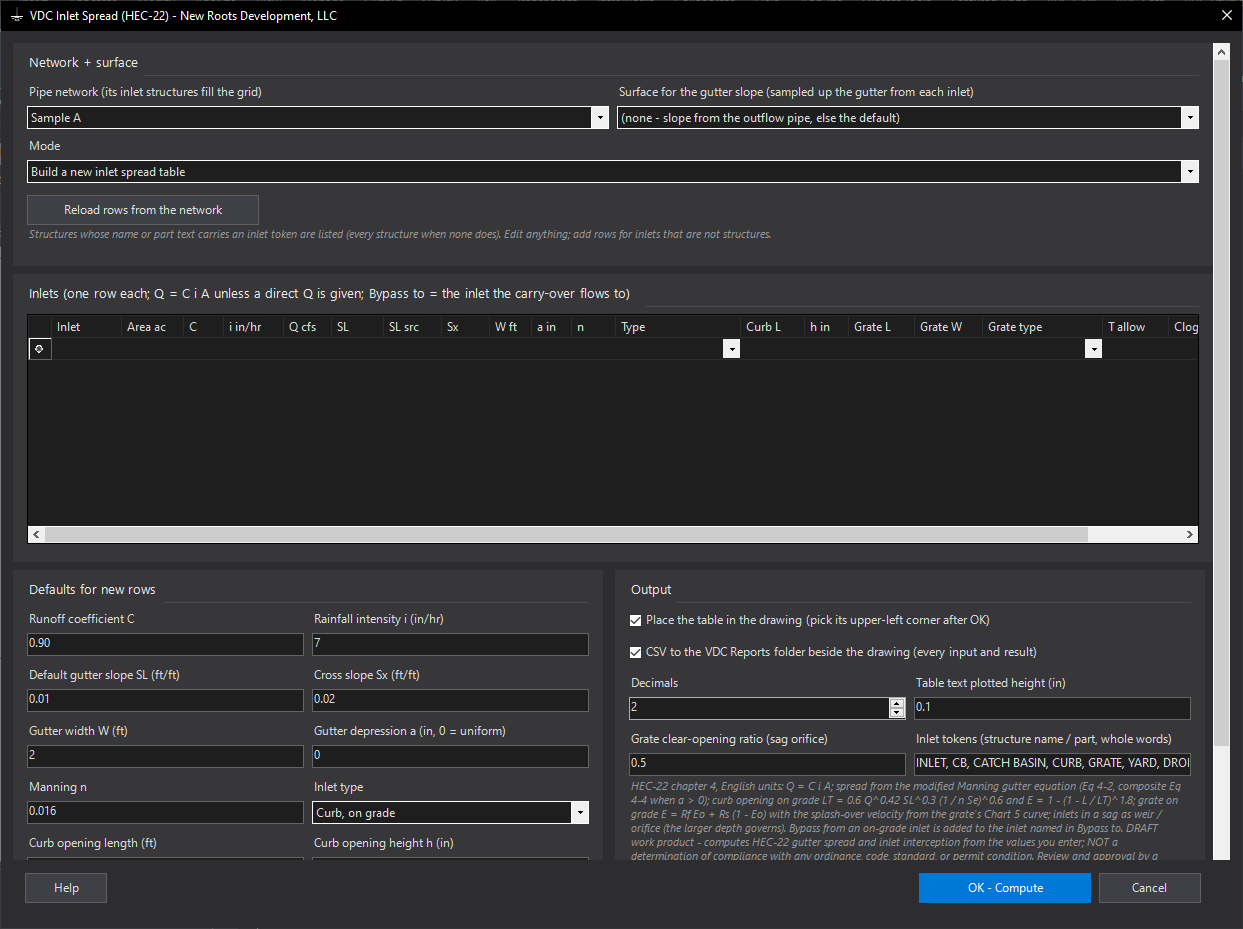Screen dimensions: 1243x929
Task: Open the Pipe network dropdown showing Sample A
Action: click(600, 118)
